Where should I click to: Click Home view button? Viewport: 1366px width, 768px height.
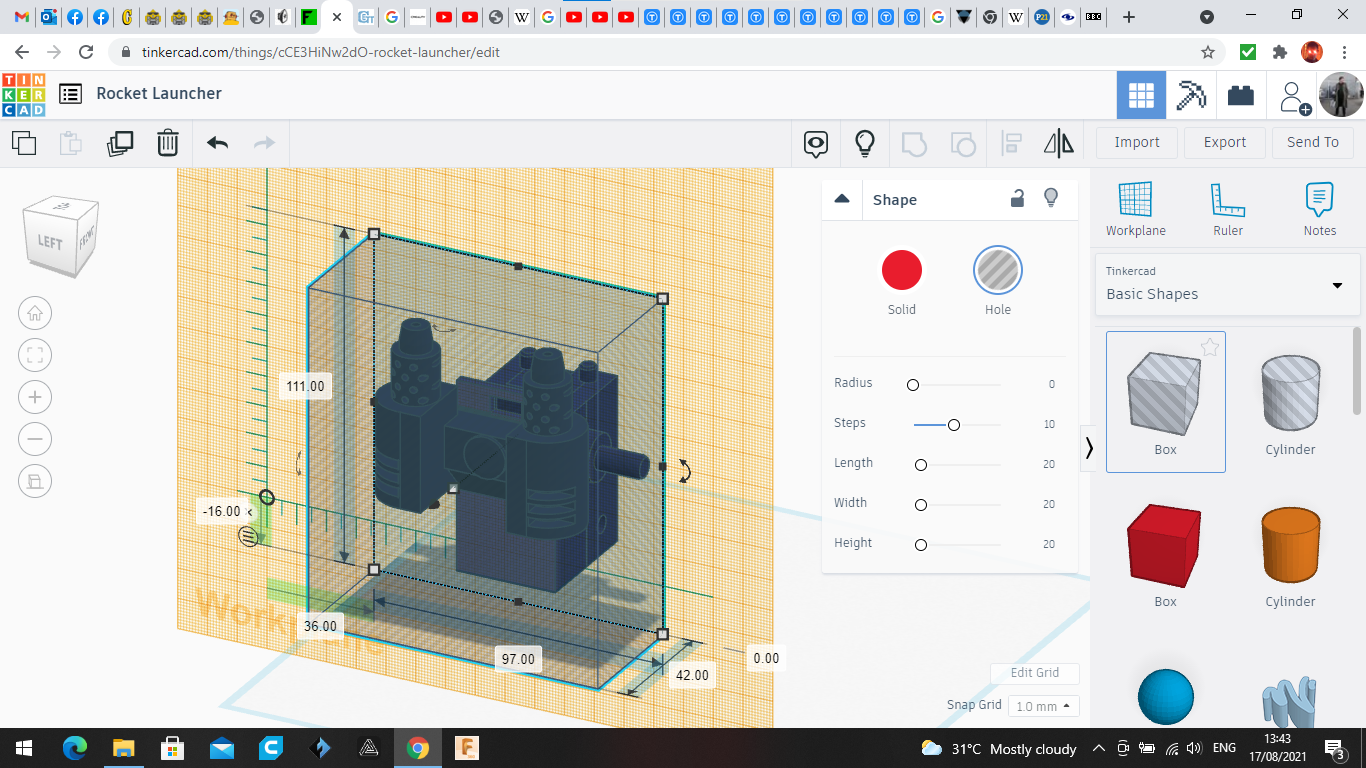(35, 313)
